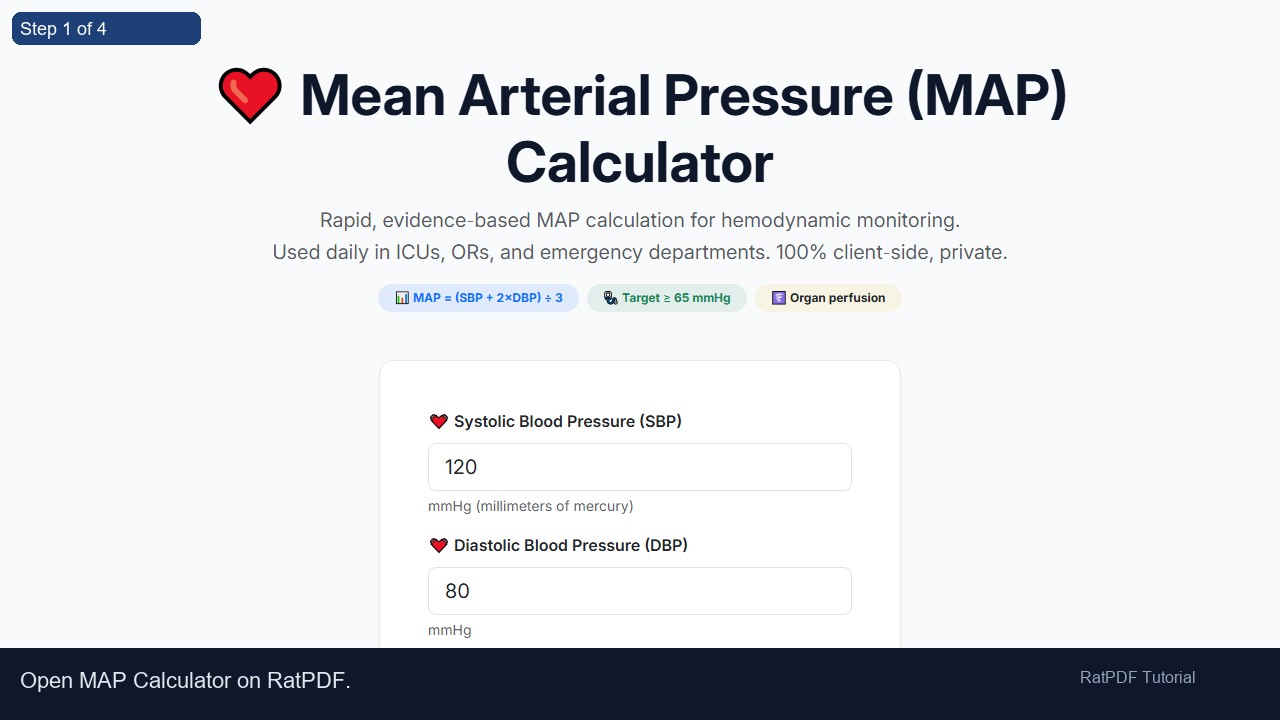Image resolution: width=1280 pixels, height=720 pixels.
Task: Click the heart icon beside the Diastolic label
Action: pos(438,546)
